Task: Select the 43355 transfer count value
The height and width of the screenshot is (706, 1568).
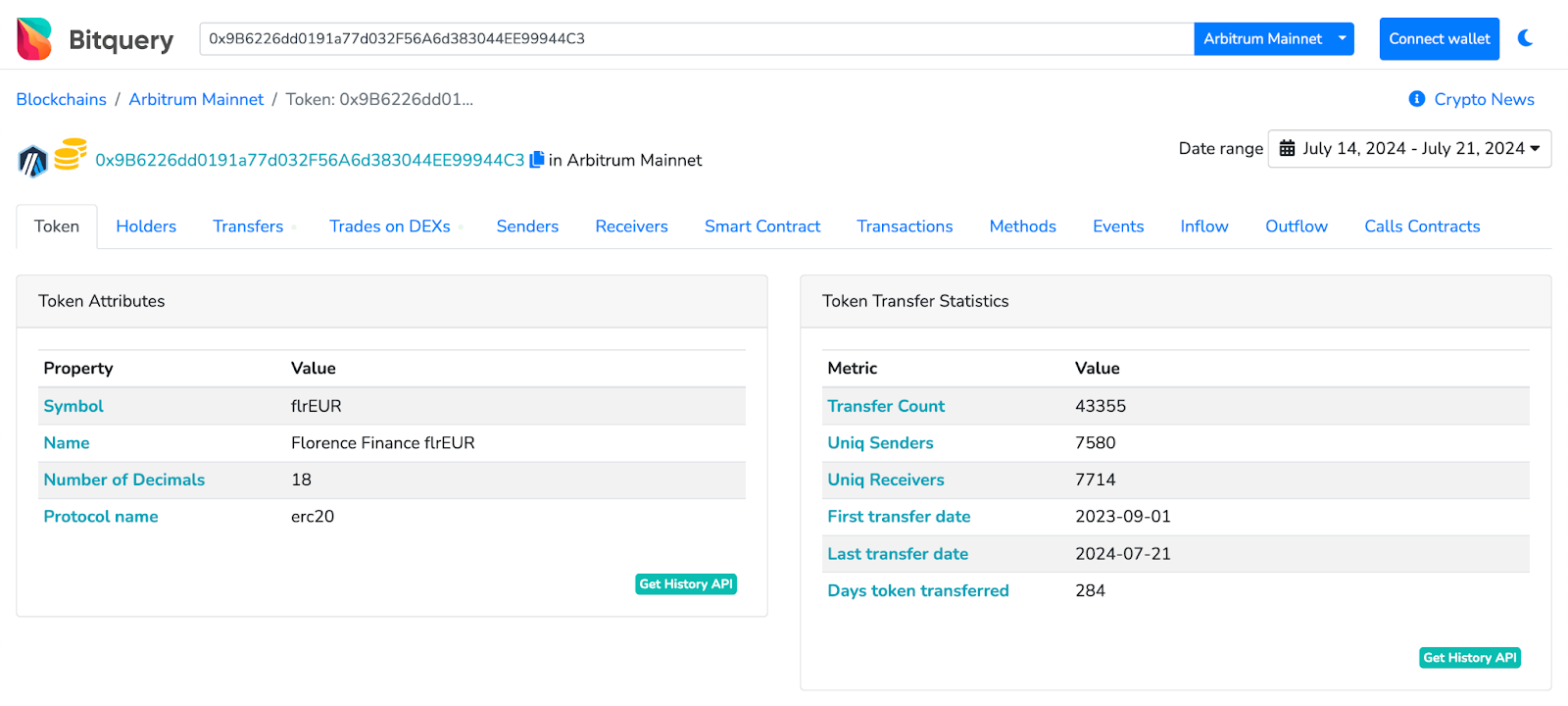Action: [1101, 406]
